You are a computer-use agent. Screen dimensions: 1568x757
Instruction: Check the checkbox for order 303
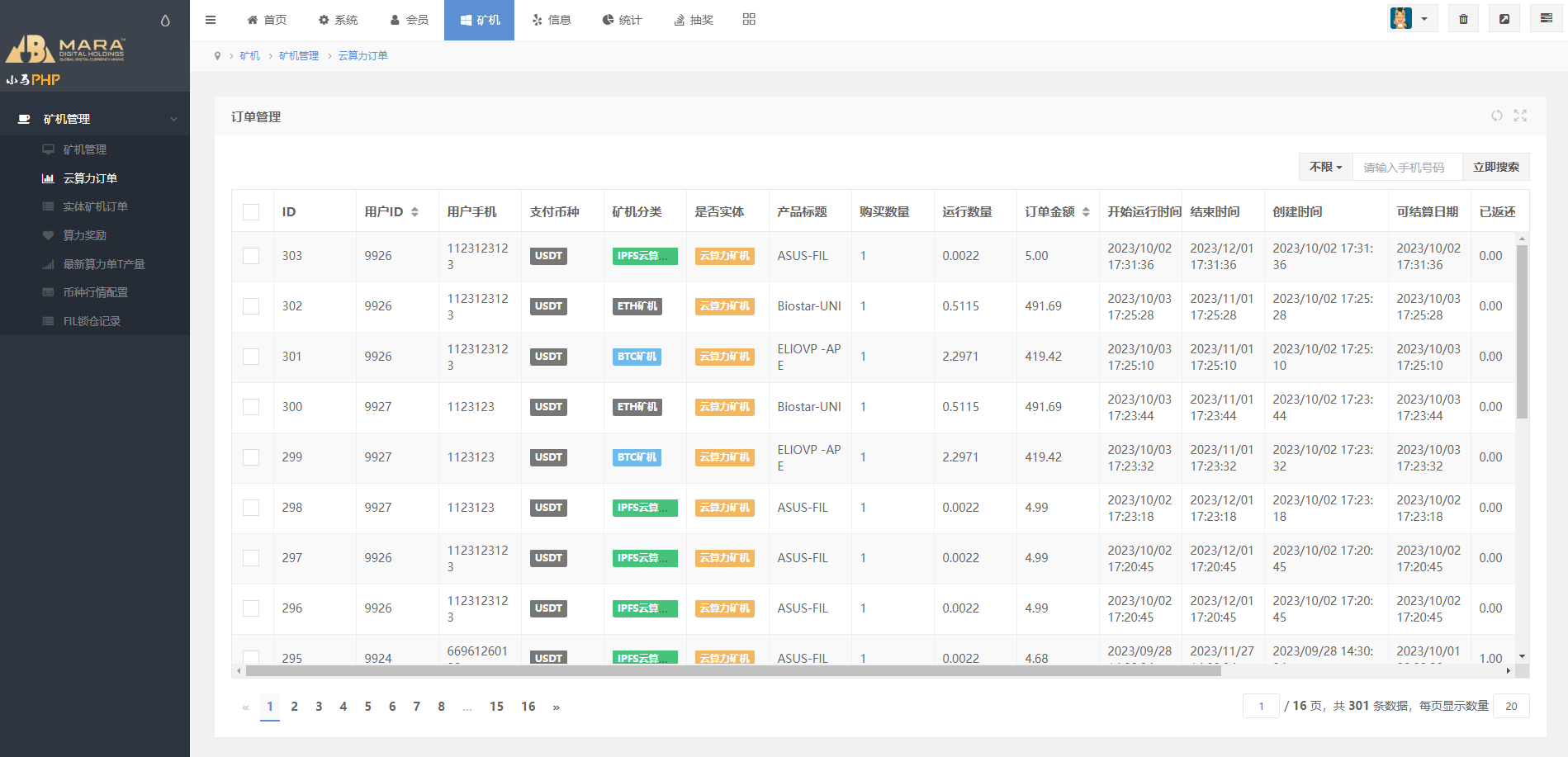252,256
